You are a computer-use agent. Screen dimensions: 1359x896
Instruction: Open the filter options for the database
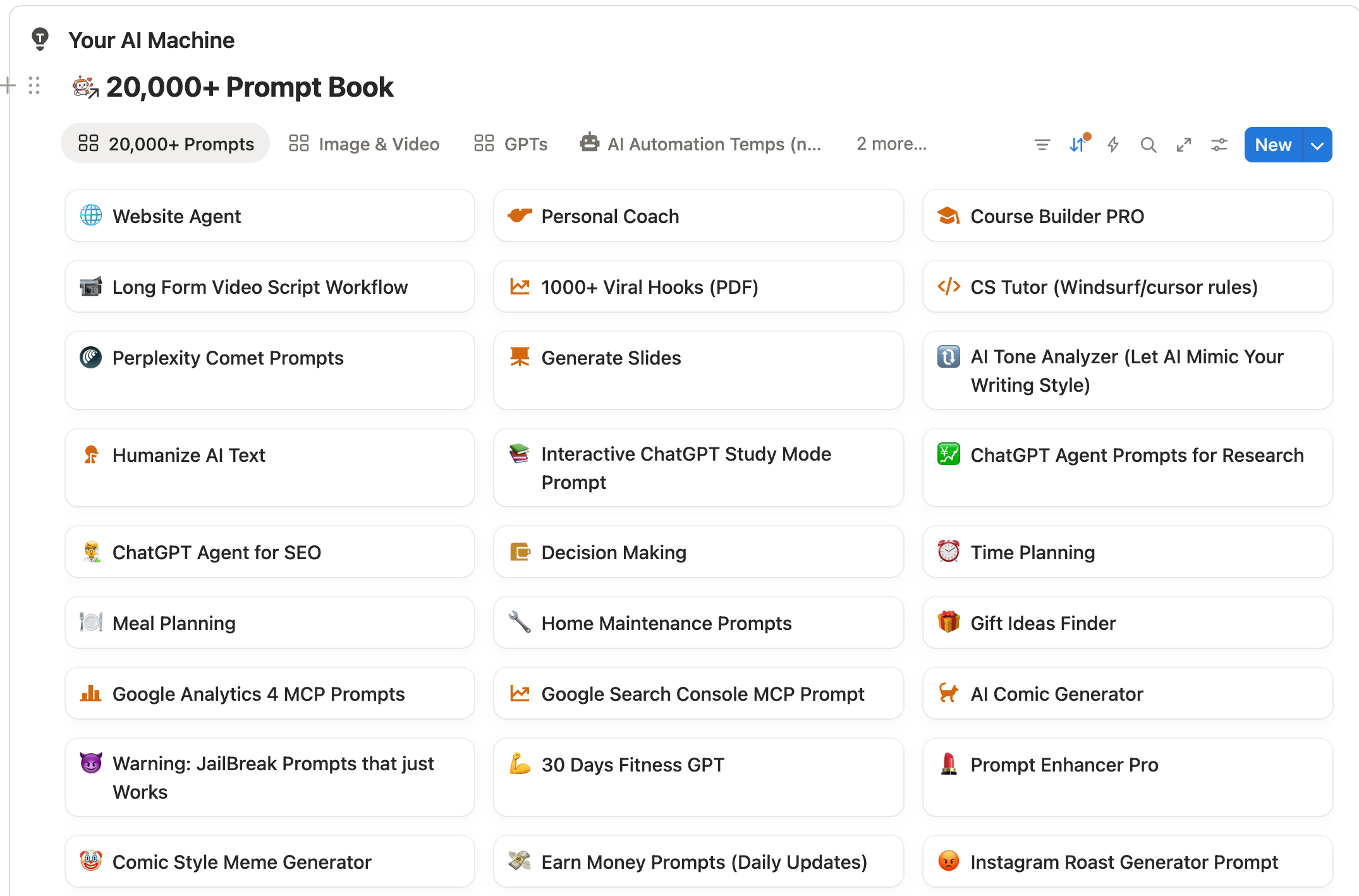1042,144
